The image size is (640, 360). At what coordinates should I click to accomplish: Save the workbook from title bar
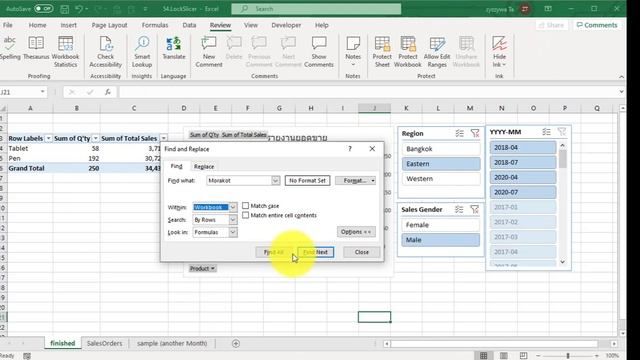[x=64, y=9]
